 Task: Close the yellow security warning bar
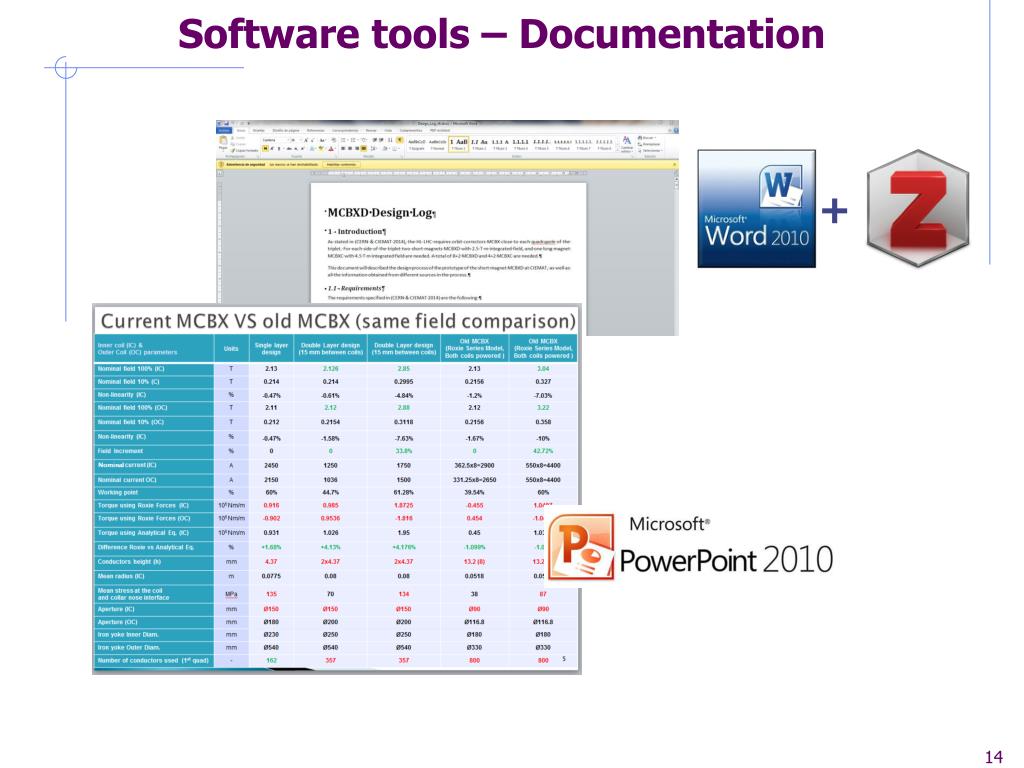coord(675,165)
